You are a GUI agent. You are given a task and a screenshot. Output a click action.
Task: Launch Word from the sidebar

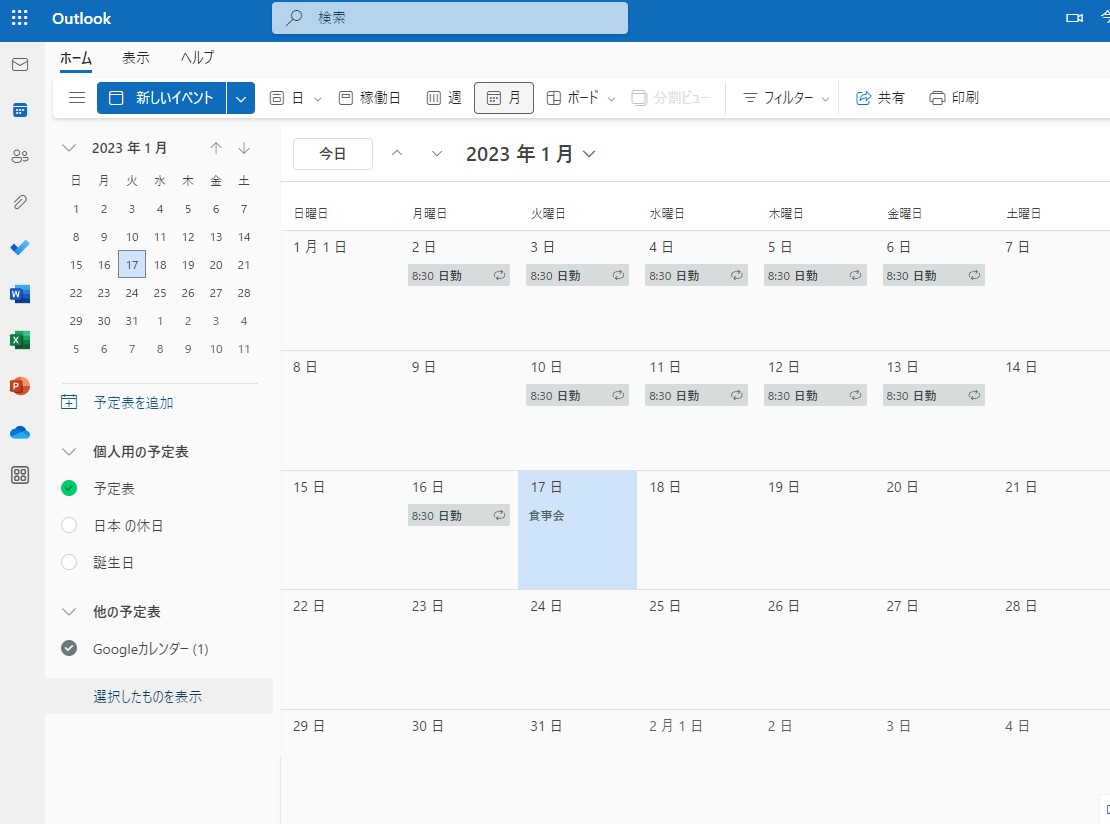pyautogui.click(x=20, y=294)
